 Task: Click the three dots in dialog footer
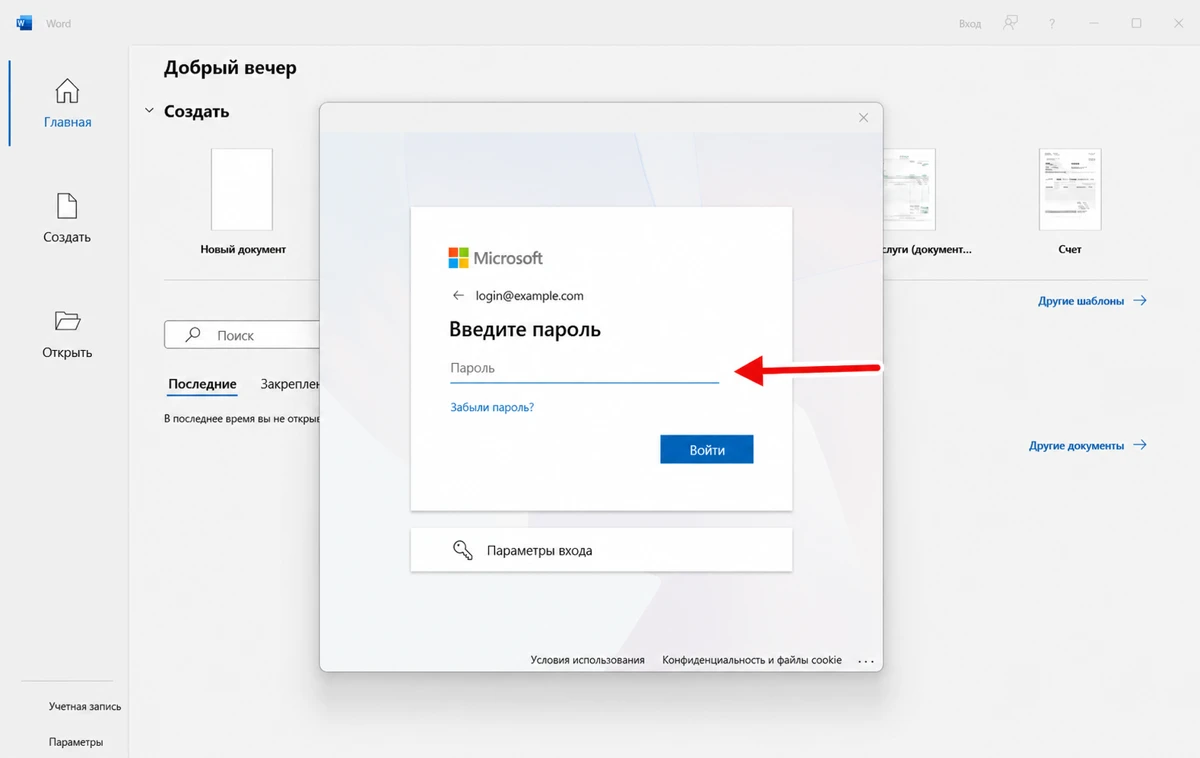[x=866, y=661]
